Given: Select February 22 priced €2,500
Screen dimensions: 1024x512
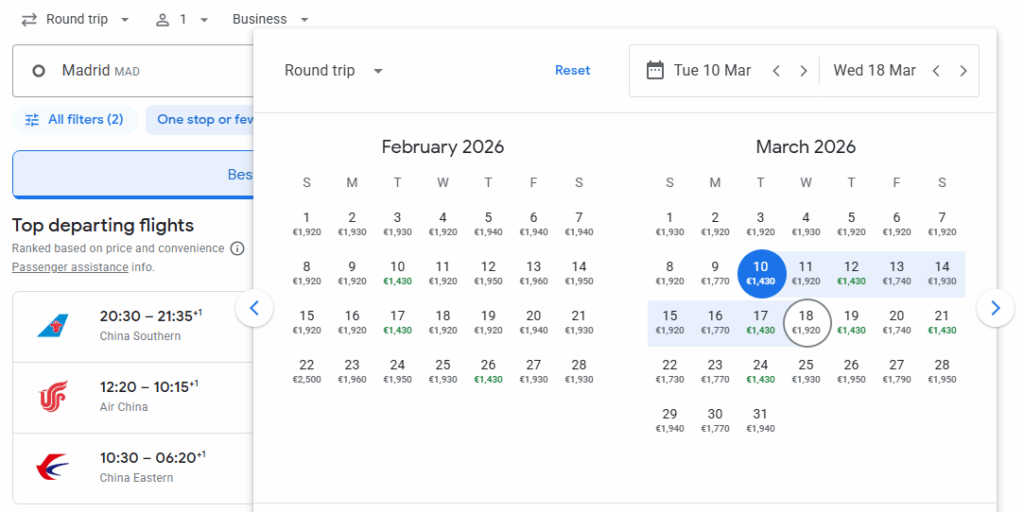Looking at the screenshot, I should (307, 372).
